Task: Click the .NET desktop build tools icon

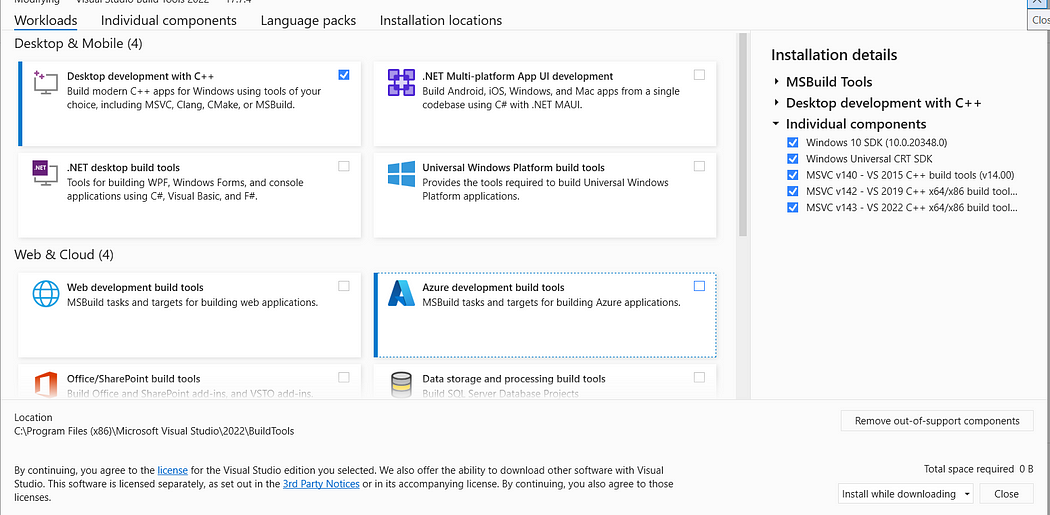Action: tap(45, 173)
